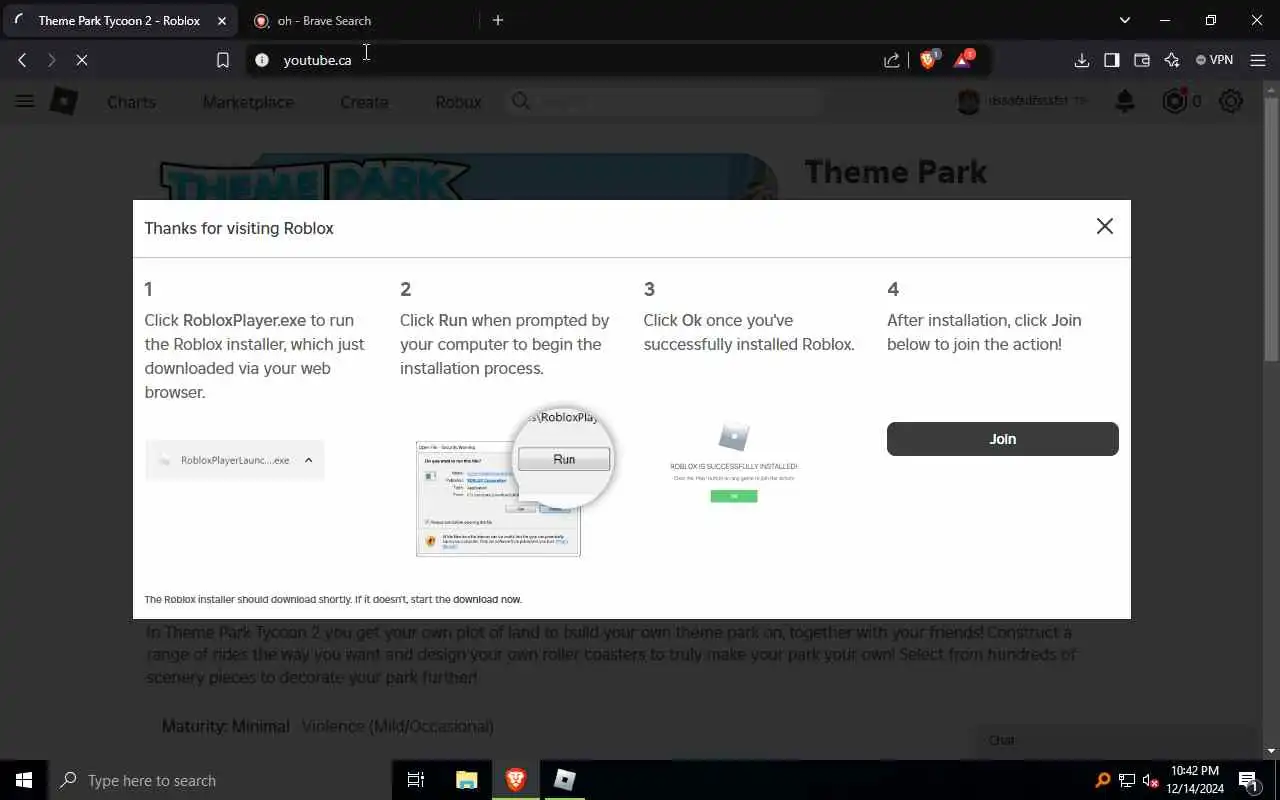The height and width of the screenshot is (800, 1280).
Task: Open Brave main hamburger menu
Action: [x=1258, y=60]
